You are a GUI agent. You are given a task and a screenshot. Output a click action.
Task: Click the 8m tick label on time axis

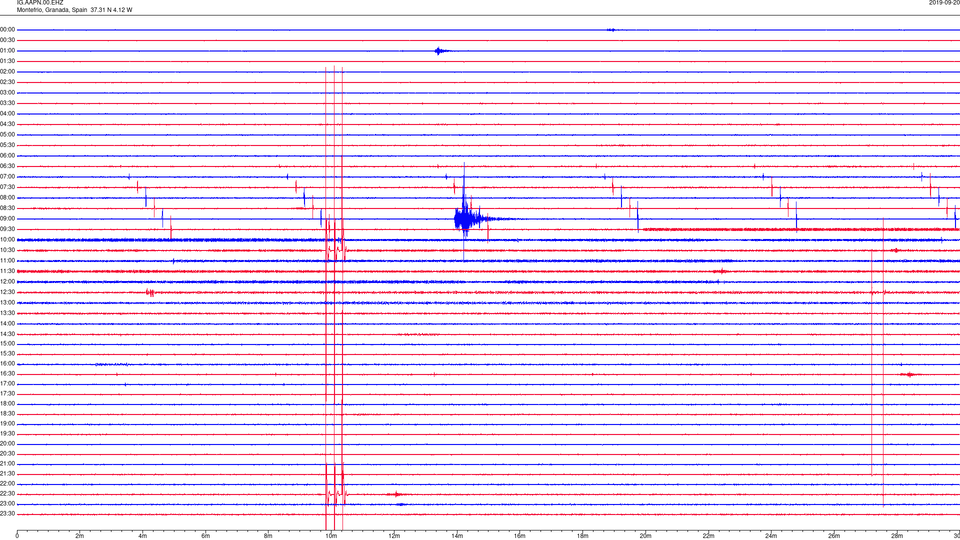268,536
